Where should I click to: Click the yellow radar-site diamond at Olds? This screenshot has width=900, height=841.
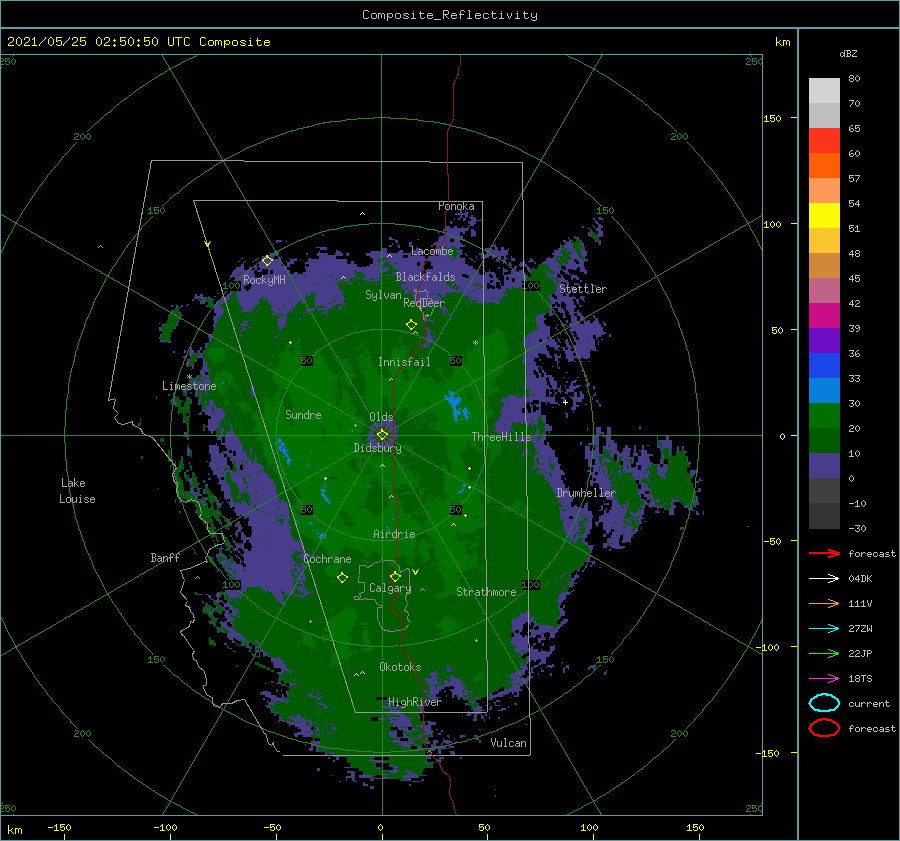point(382,435)
